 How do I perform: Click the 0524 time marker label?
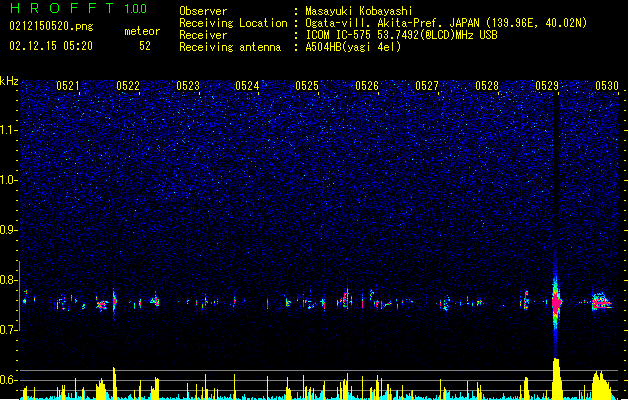pos(247,86)
